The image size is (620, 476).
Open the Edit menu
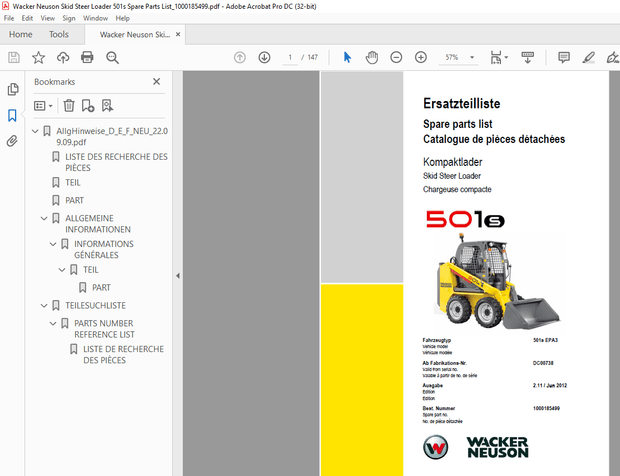27,18
